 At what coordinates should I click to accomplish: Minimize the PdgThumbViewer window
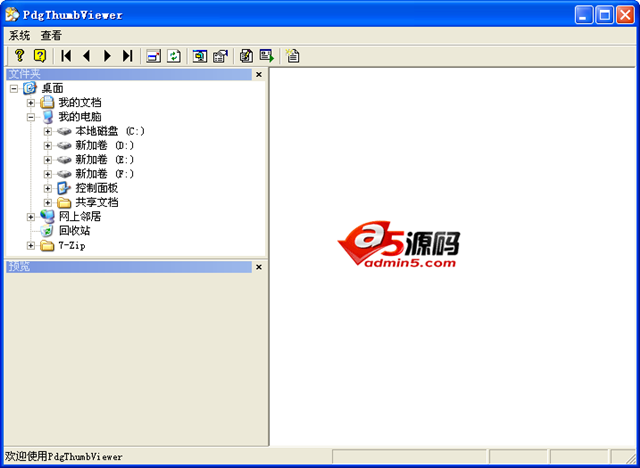coord(584,15)
